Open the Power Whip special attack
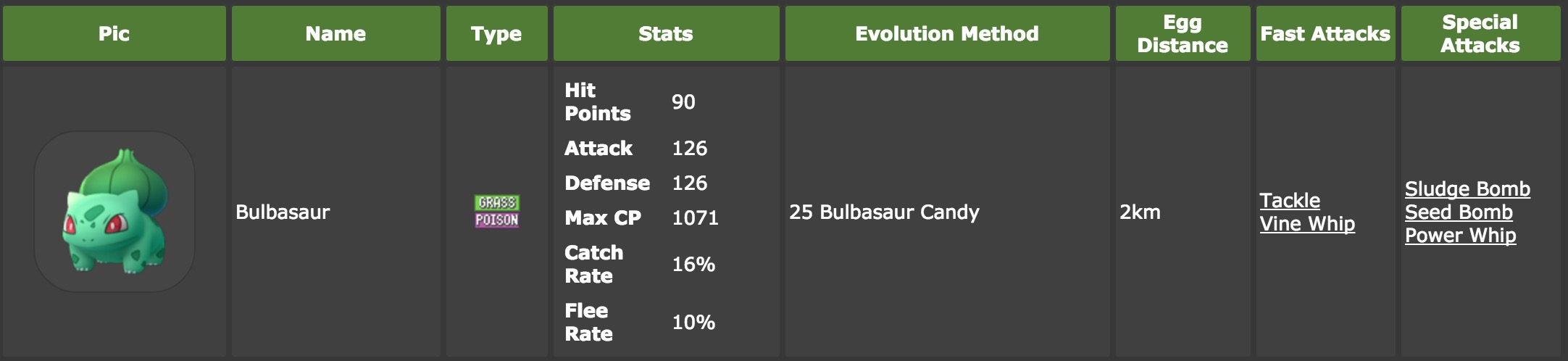The width and height of the screenshot is (1568, 361). (x=1460, y=236)
